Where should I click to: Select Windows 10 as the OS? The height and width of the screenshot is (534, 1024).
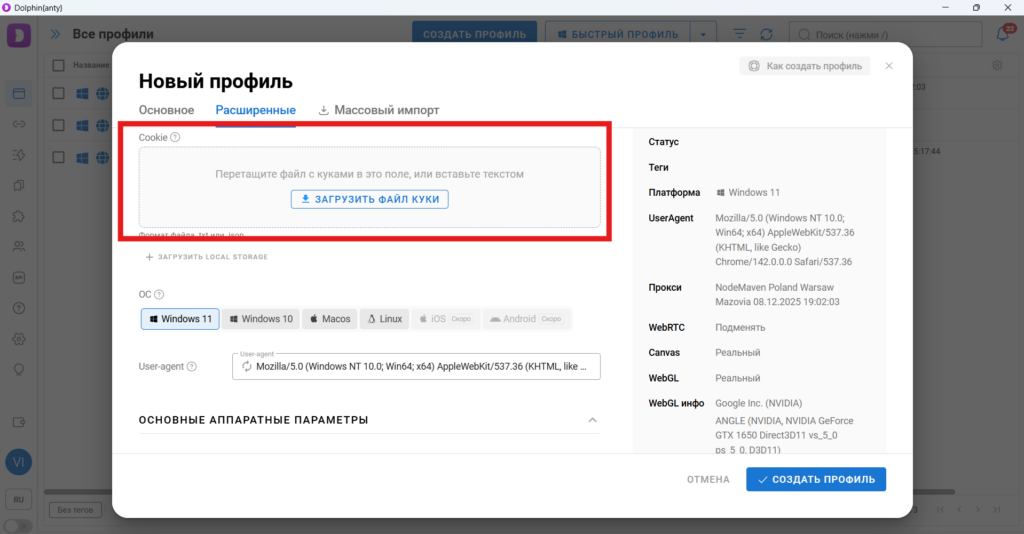pos(261,319)
